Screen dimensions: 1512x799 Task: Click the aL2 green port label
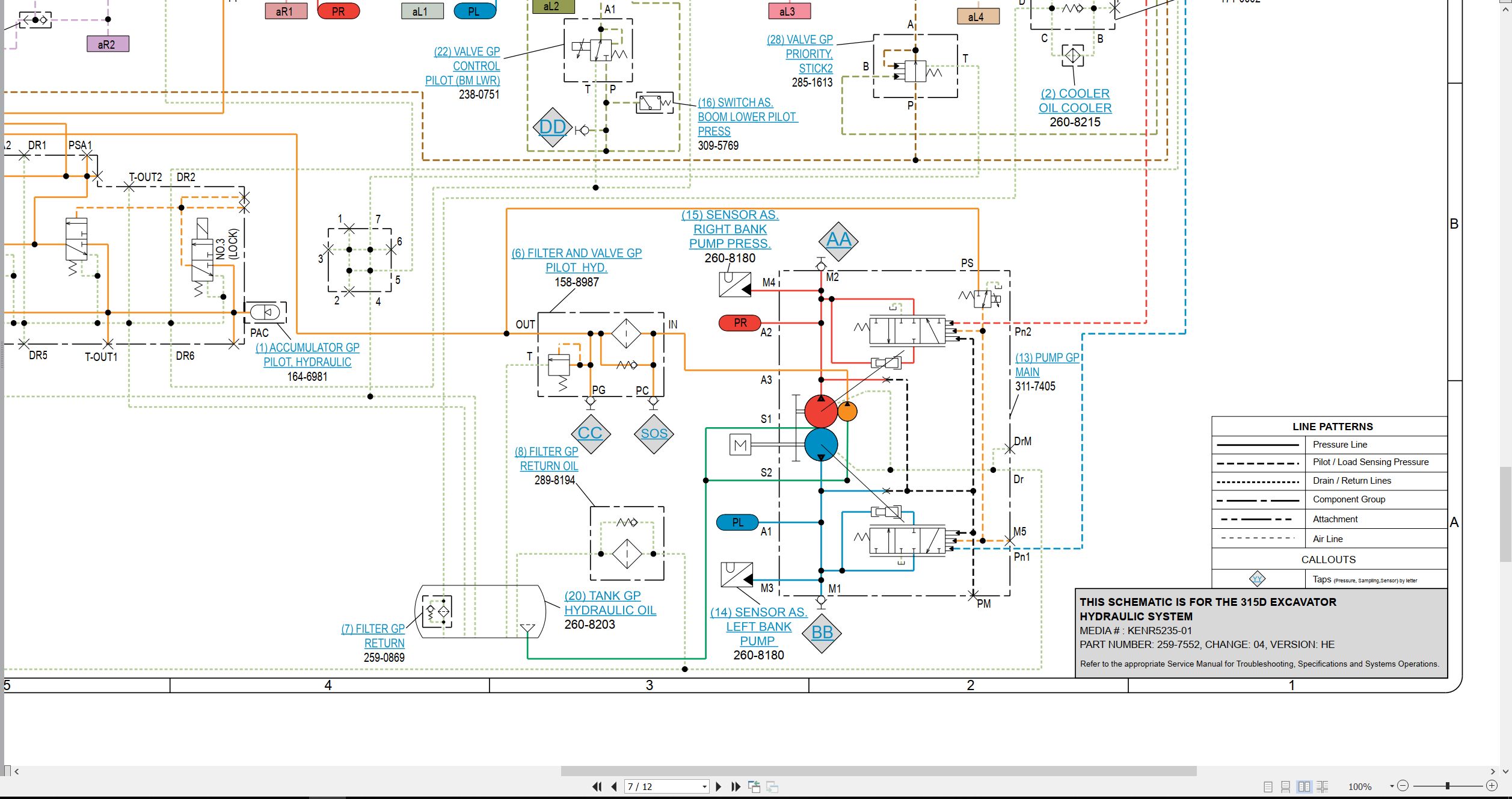[554, 7]
